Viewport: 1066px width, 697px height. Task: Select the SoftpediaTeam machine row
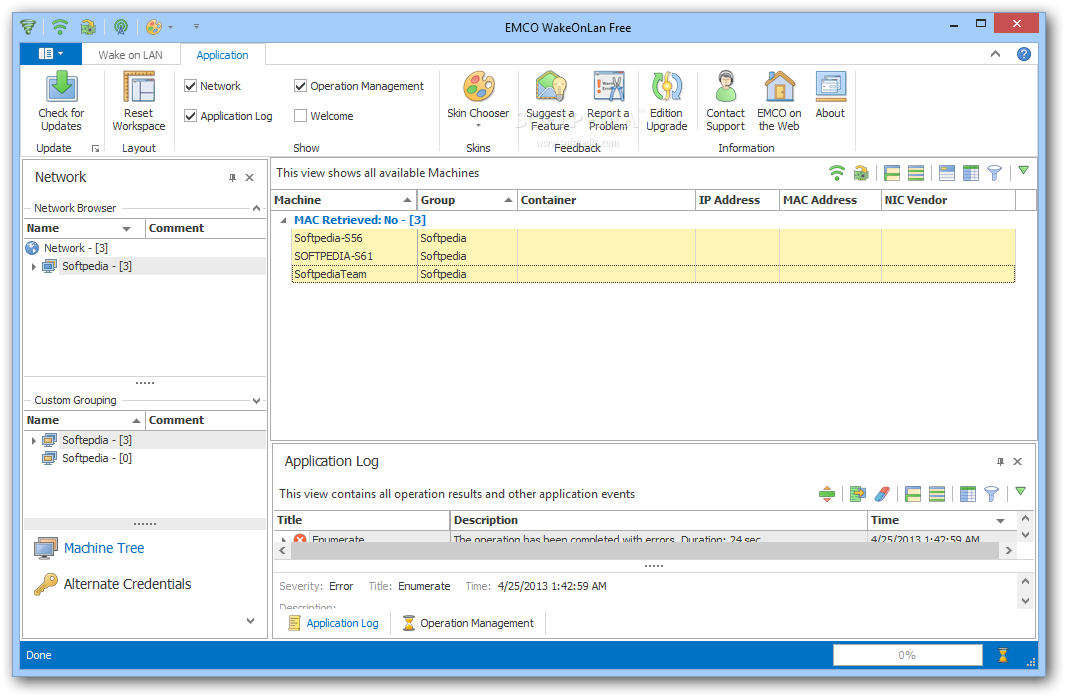[x=653, y=274]
